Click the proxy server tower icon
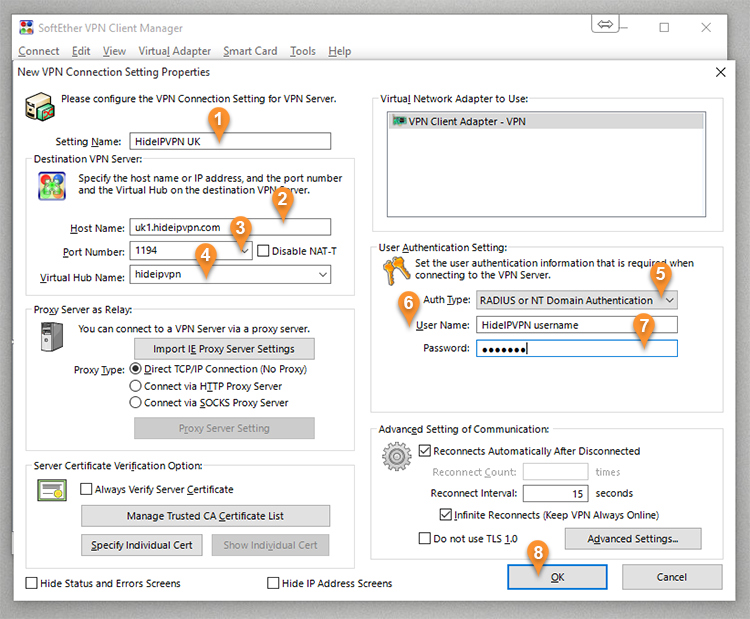Screen dimensions: 750x619 [x=52, y=337]
